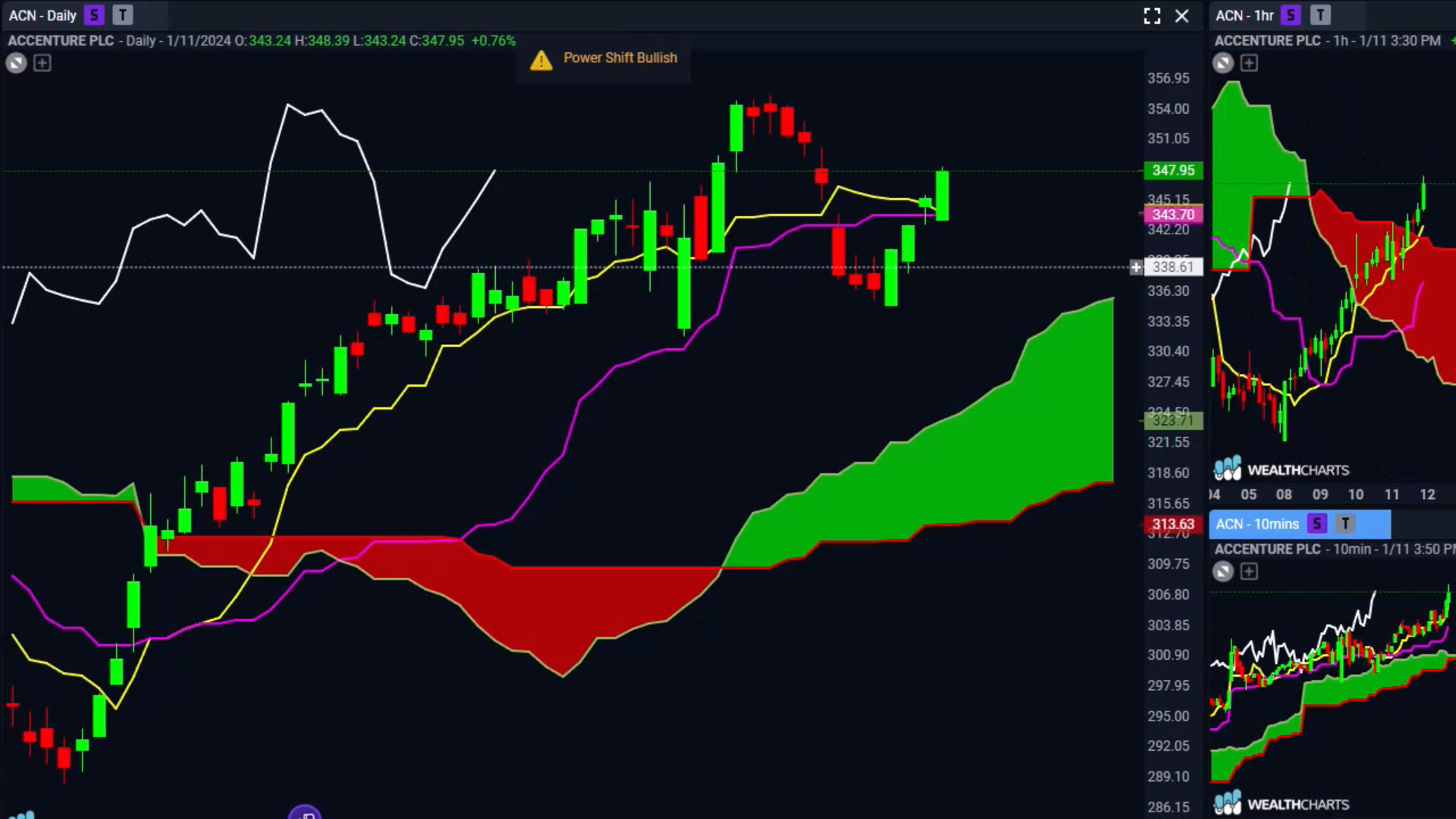Screen dimensions: 1456x819
Task: Close the ACN Daily chart panel
Action: pos(1181,16)
